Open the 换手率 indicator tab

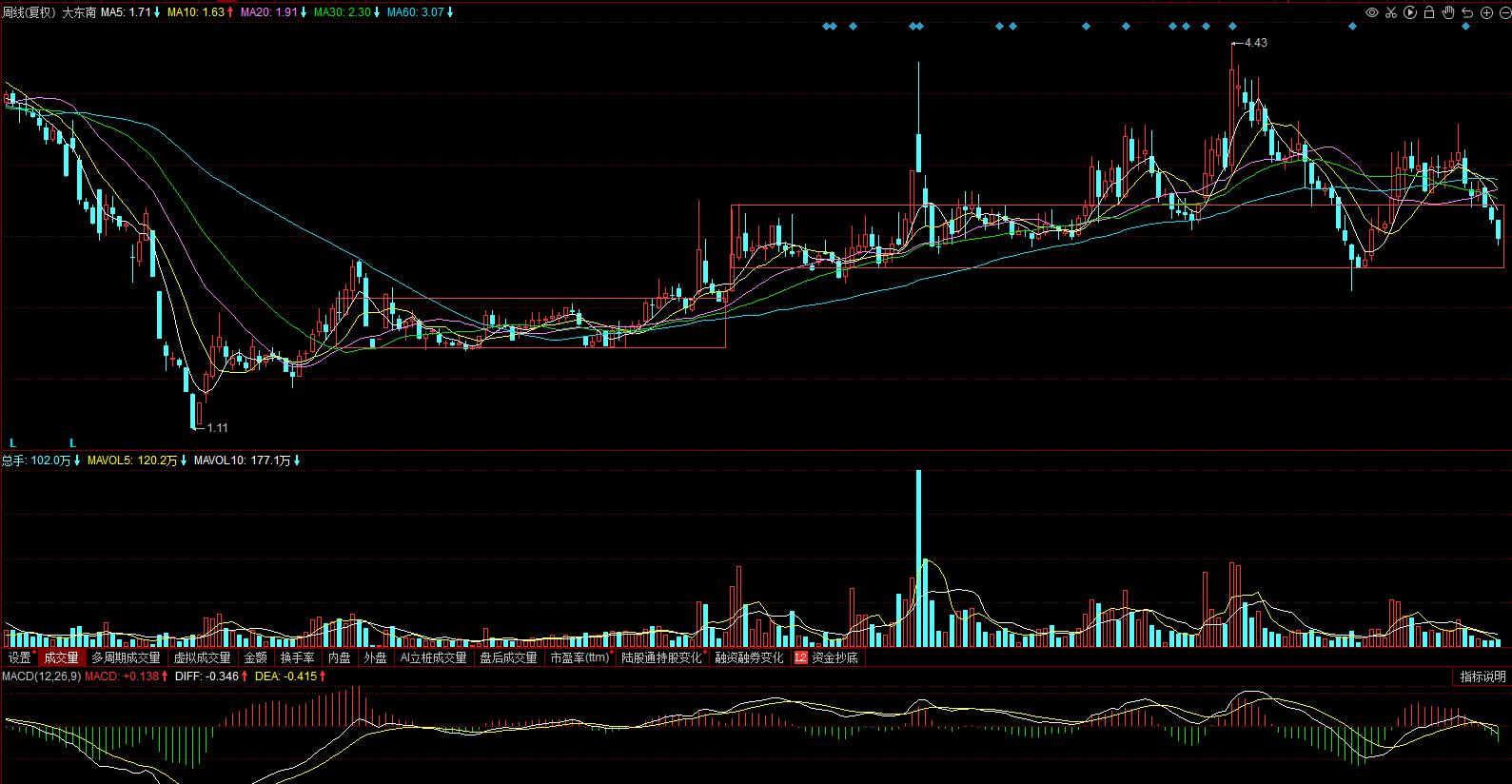[x=298, y=657]
